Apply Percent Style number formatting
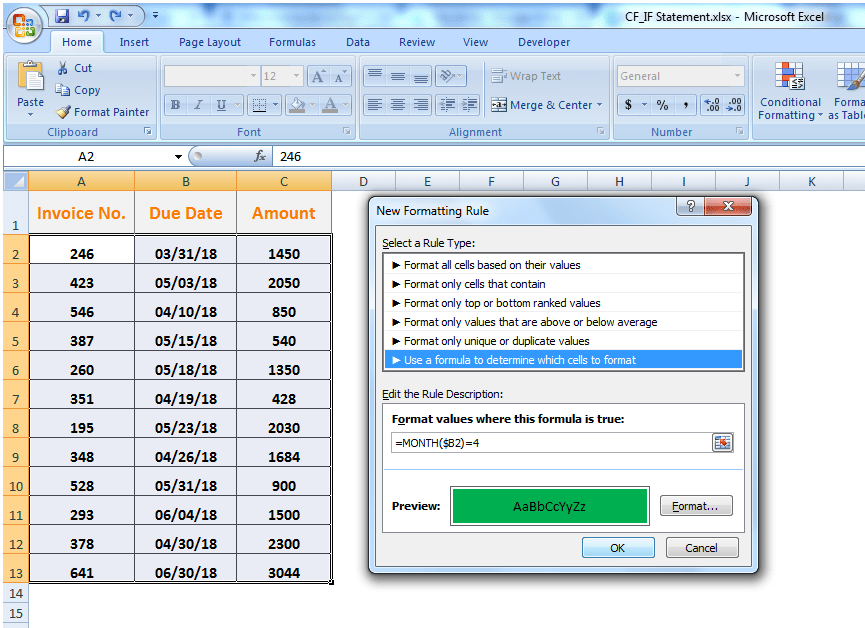 pos(664,103)
